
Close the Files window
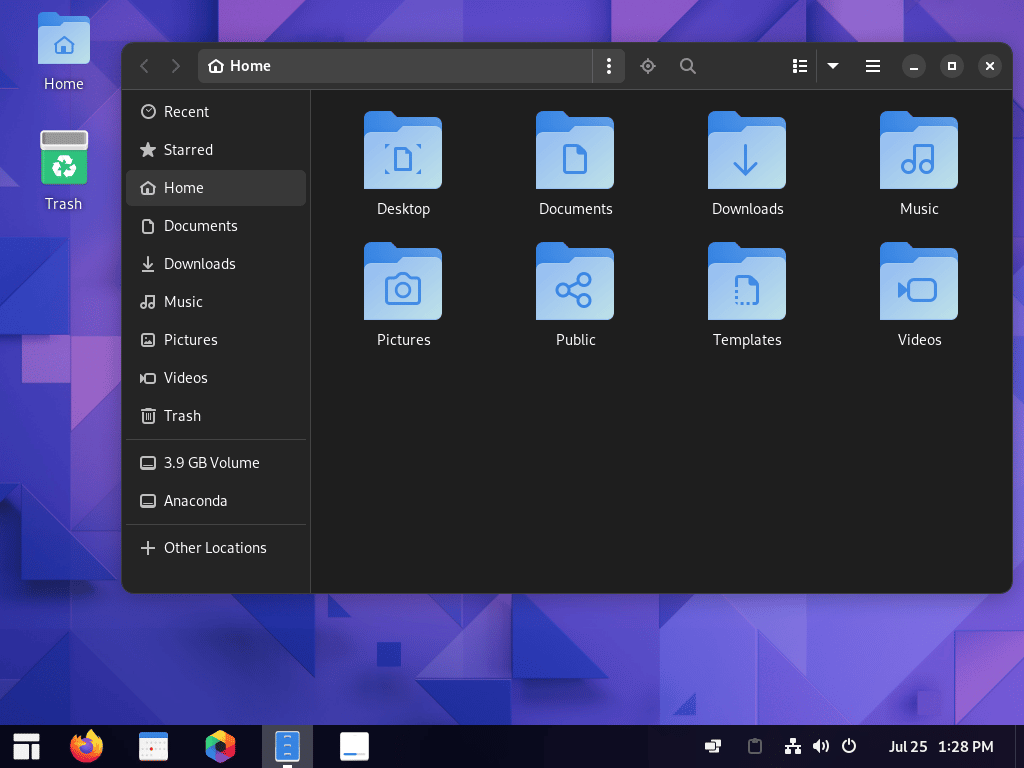point(989,66)
